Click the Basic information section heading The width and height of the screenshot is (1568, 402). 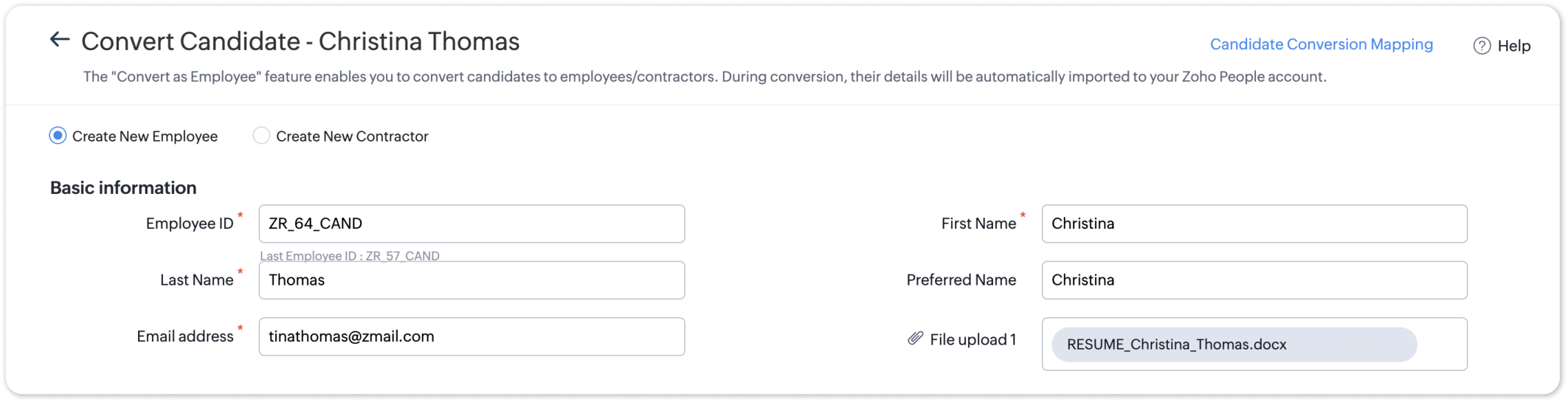[123, 187]
